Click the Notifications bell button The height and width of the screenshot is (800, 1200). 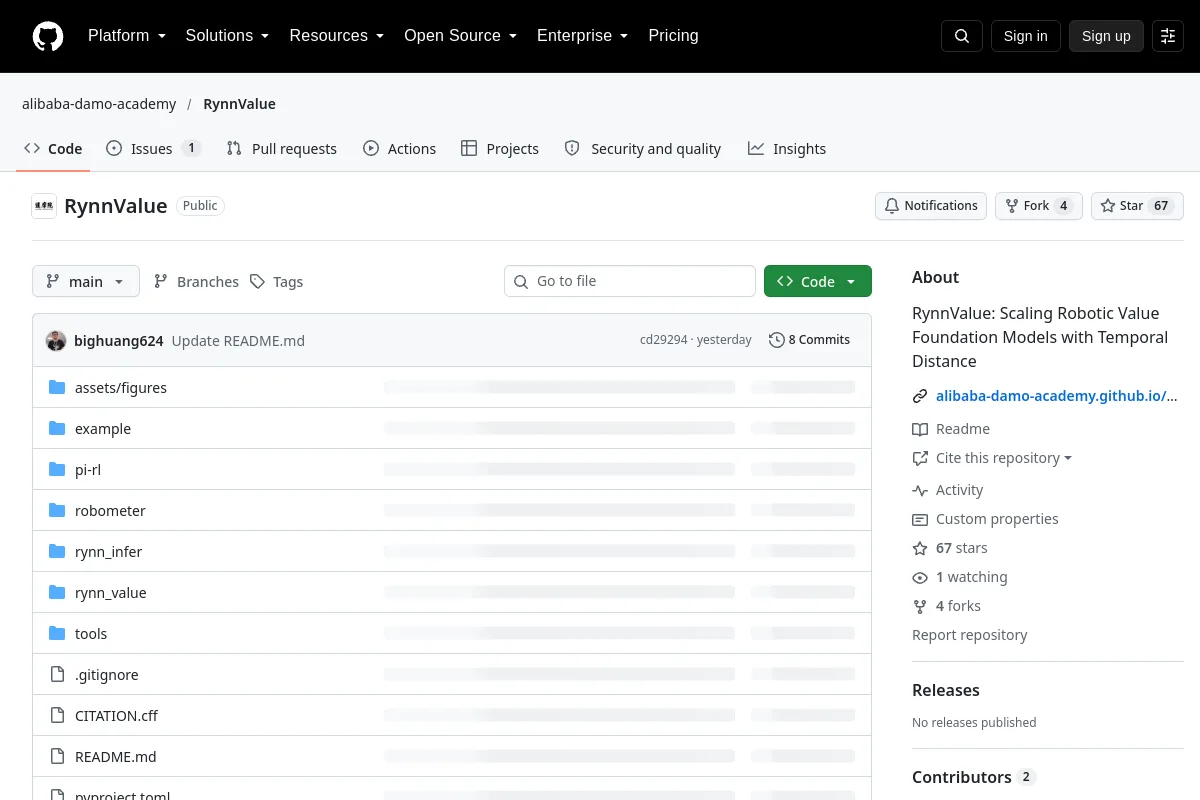click(931, 206)
